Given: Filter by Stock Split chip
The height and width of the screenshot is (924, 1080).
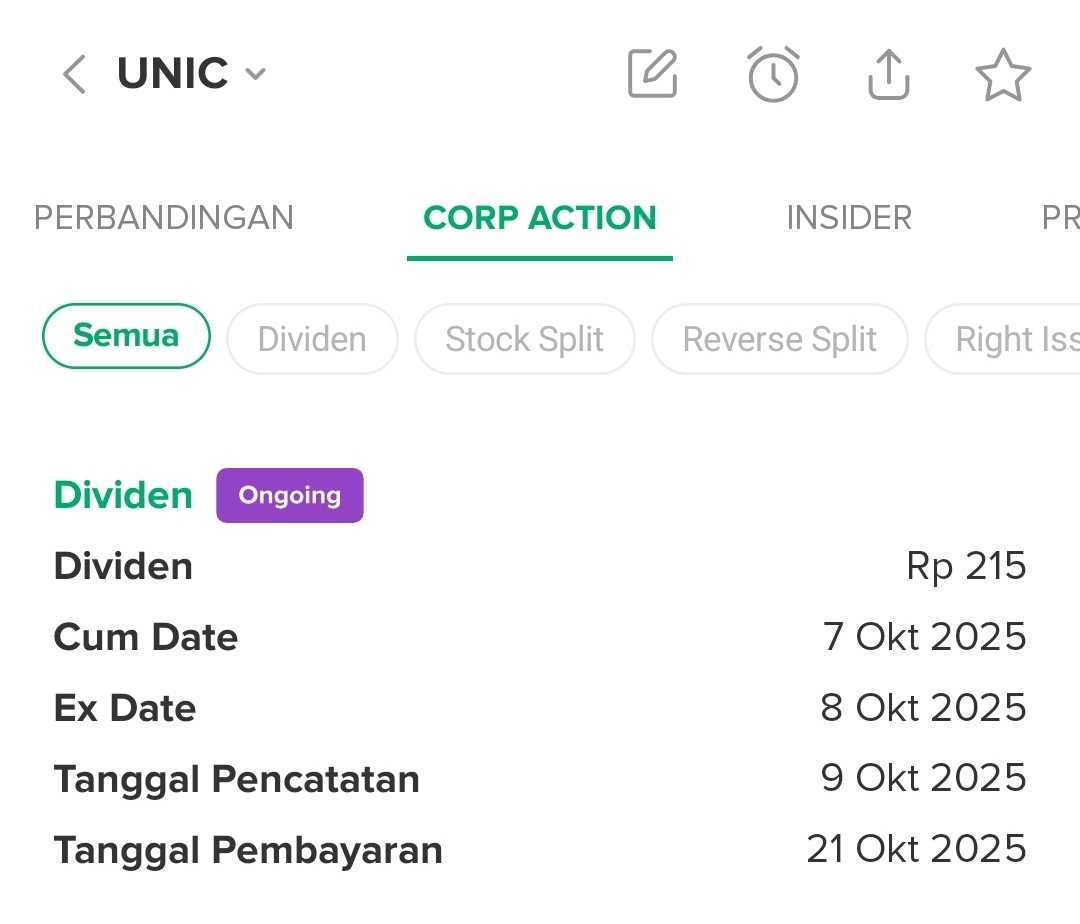Looking at the screenshot, I should (x=524, y=339).
